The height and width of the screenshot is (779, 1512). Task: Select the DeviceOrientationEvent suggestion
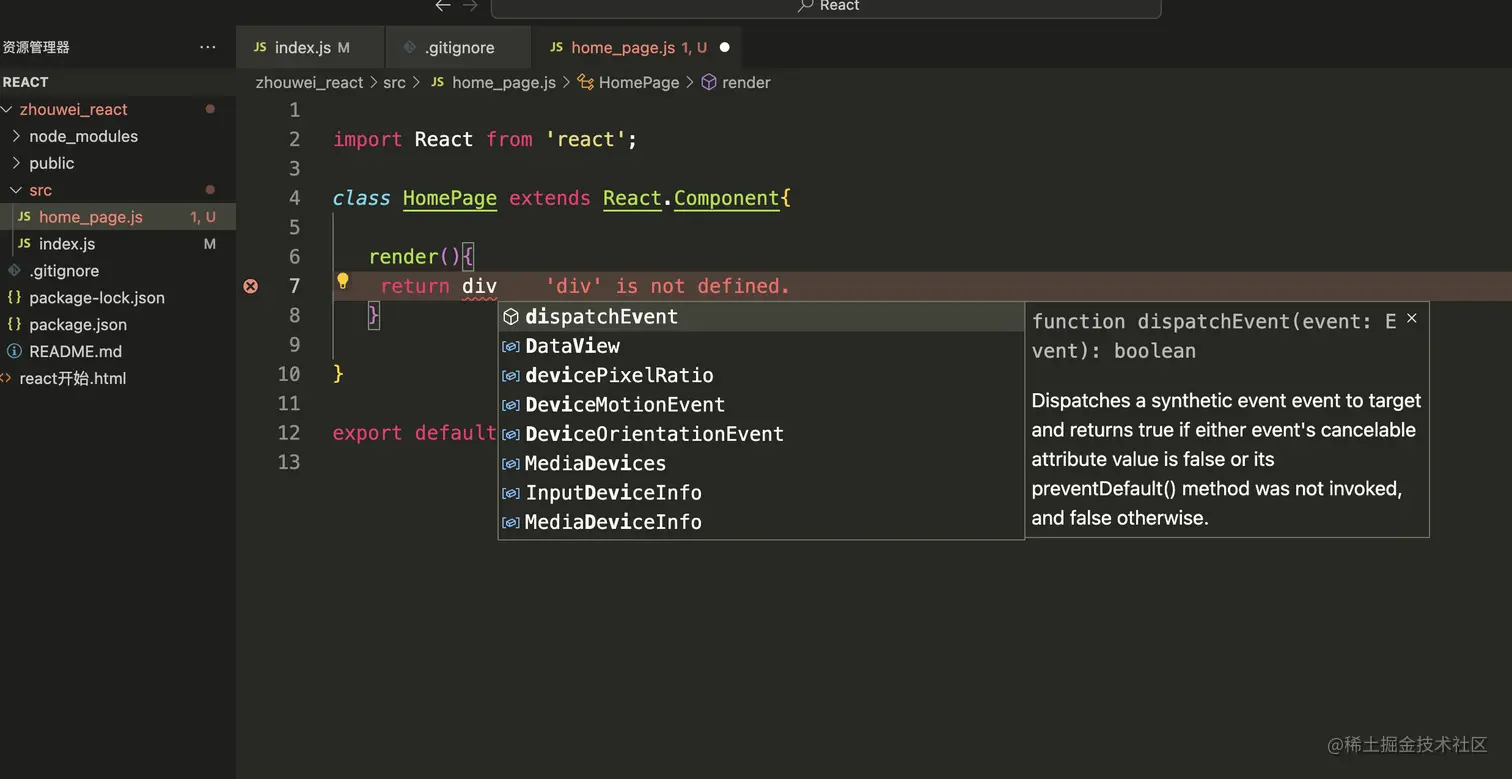(x=761, y=434)
